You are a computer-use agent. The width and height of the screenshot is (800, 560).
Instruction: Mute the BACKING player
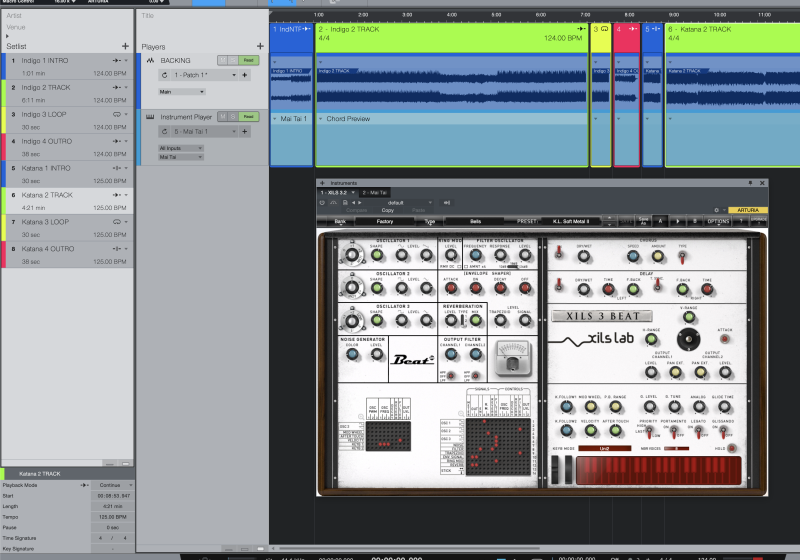pos(222,61)
